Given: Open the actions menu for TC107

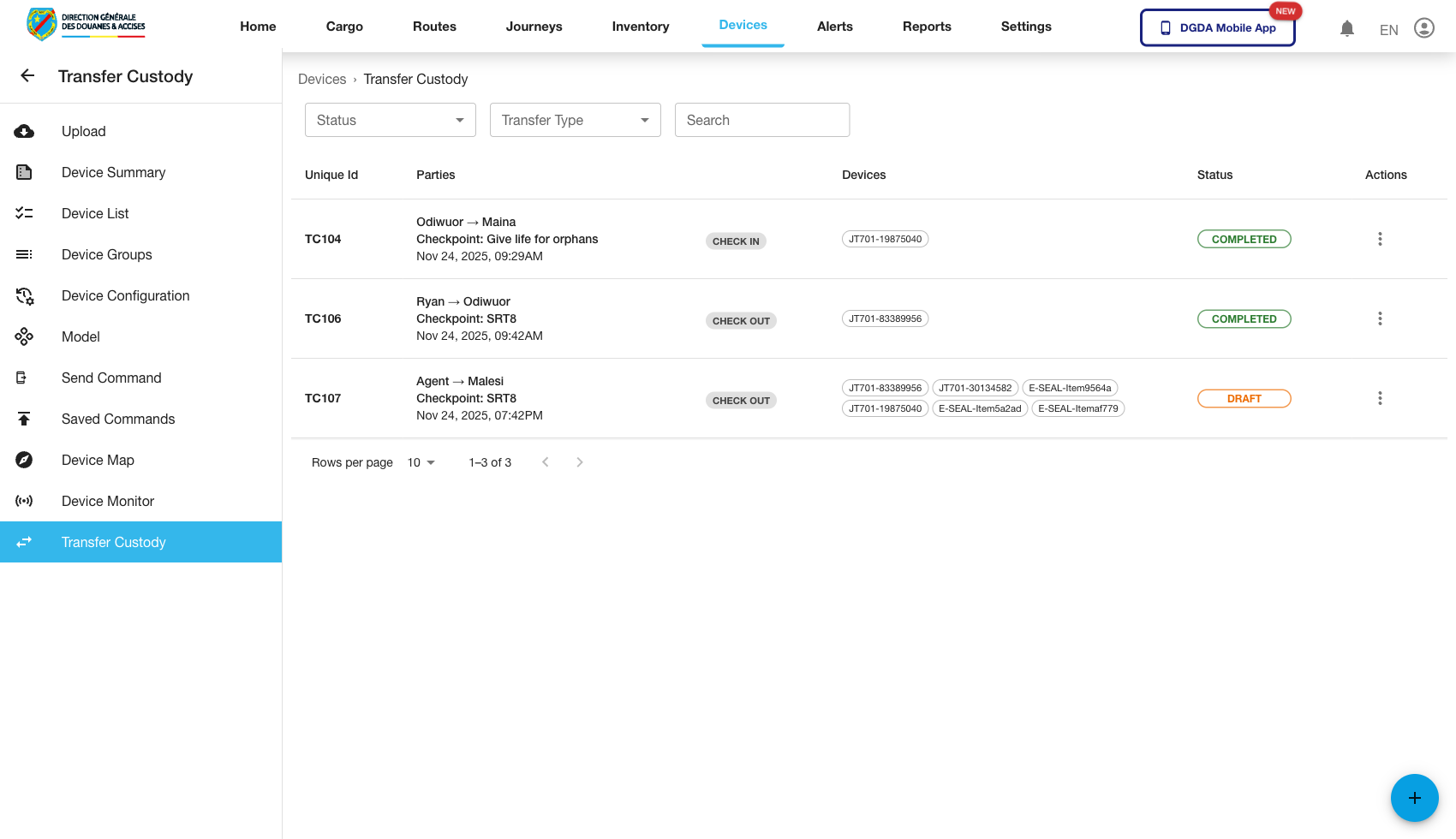Looking at the screenshot, I should click(x=1380, y=398).
